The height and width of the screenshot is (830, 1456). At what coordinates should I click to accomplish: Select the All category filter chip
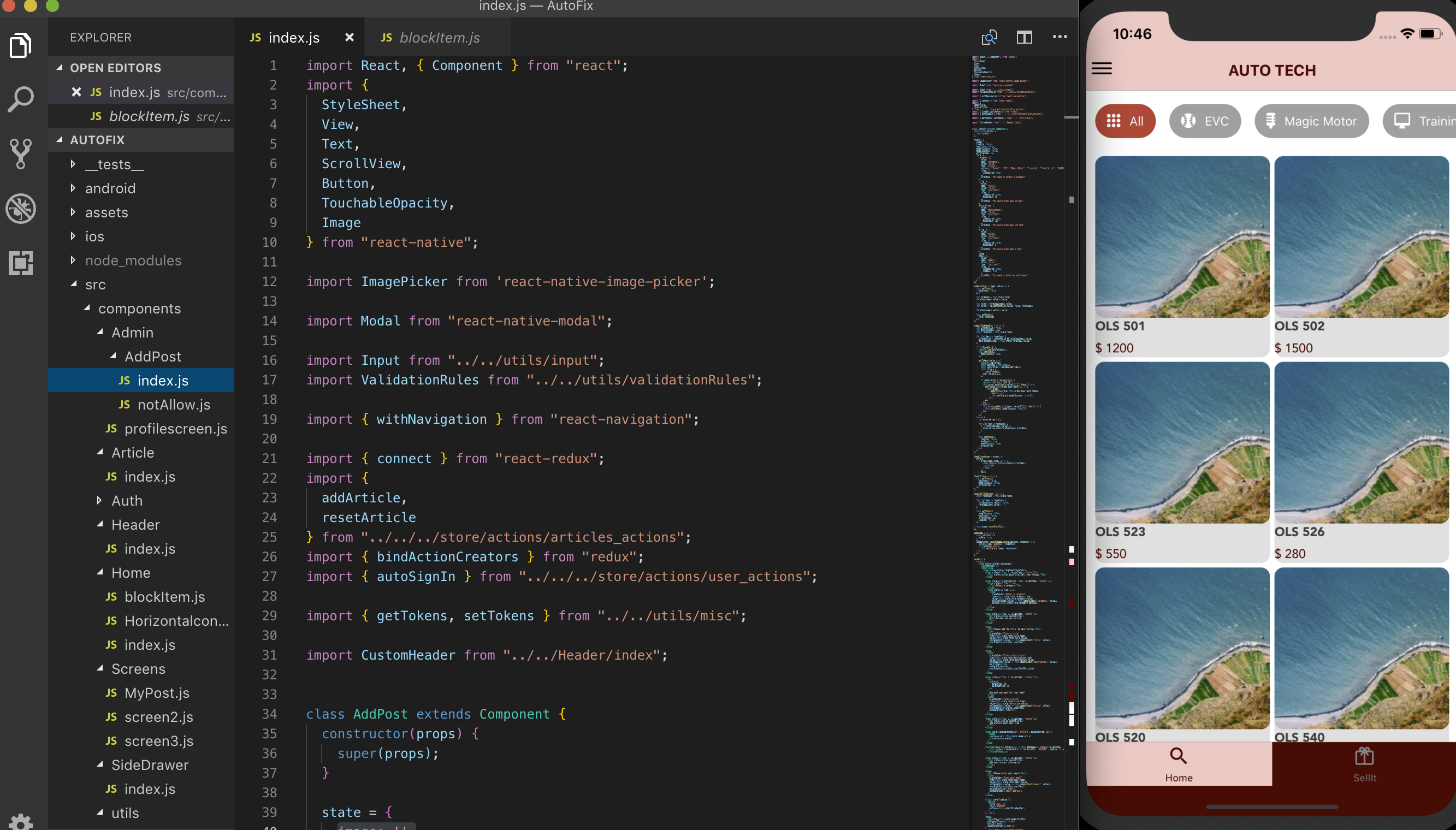(x=1125, y=121)
